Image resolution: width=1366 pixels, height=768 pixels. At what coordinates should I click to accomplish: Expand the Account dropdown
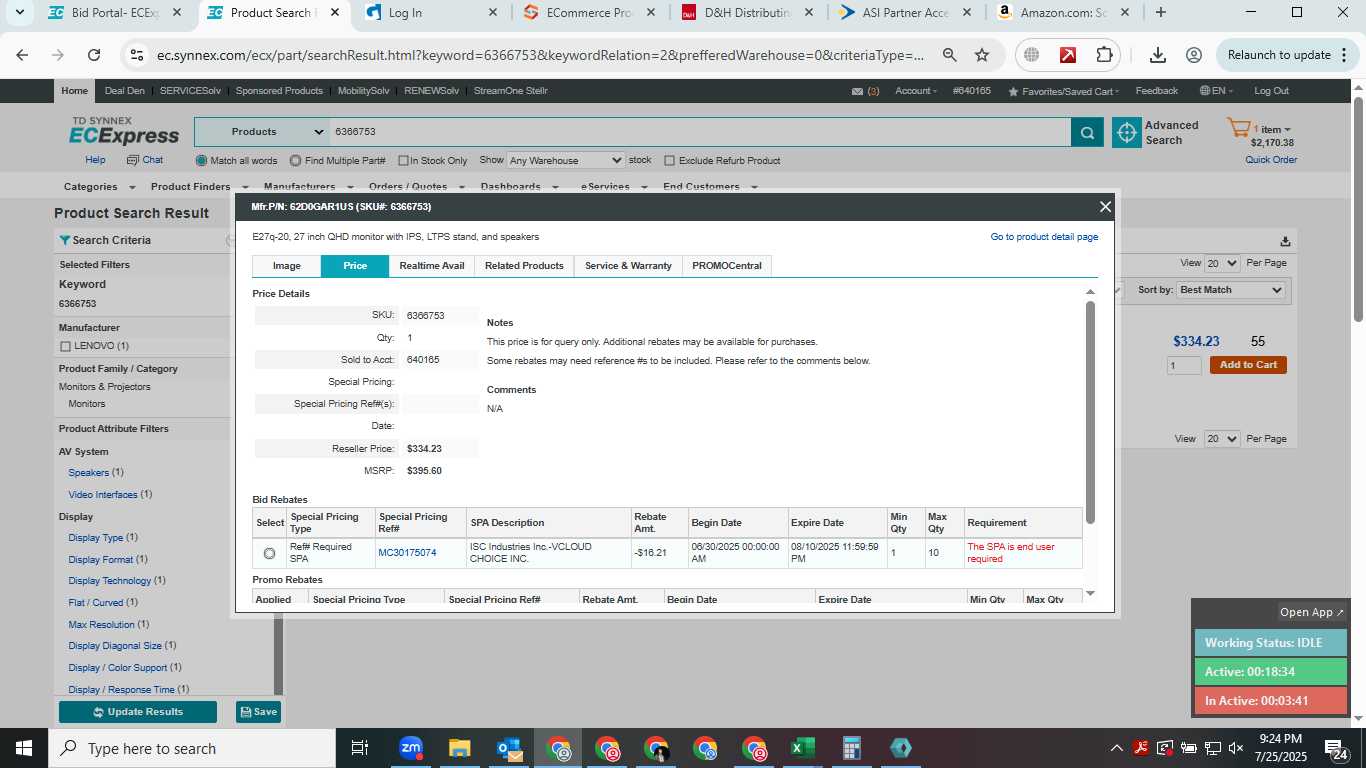point(916,91)
